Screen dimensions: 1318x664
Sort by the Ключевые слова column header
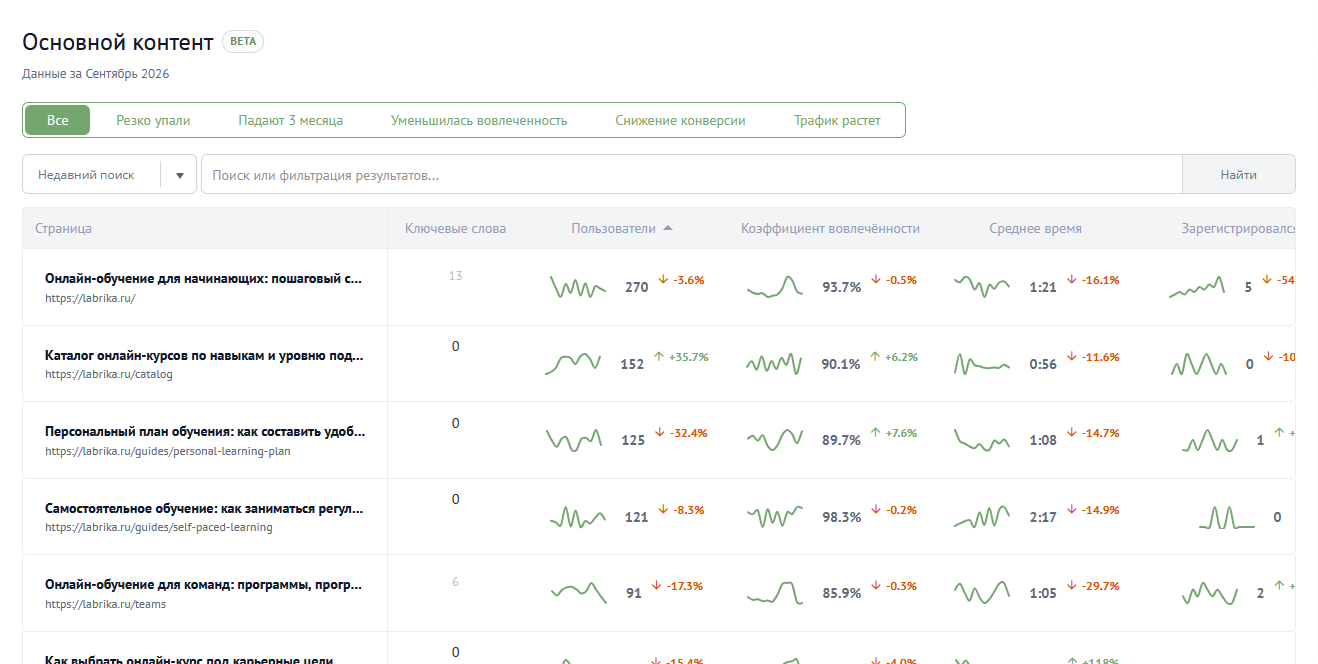455,229
